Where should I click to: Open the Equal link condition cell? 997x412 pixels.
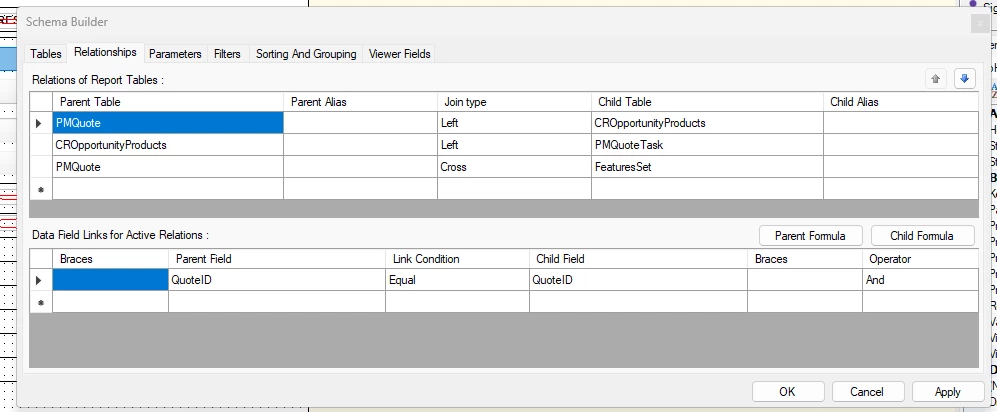[457, 280]
